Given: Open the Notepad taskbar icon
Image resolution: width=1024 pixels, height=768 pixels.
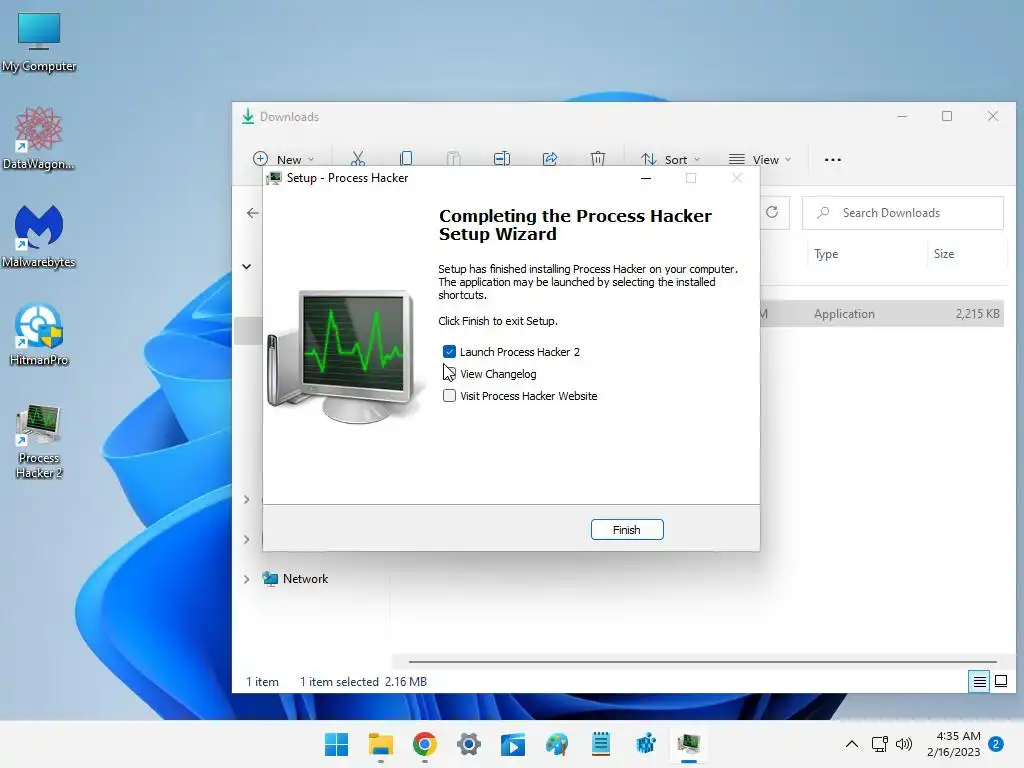Looking at the screenshot, I should pos(601,744).
